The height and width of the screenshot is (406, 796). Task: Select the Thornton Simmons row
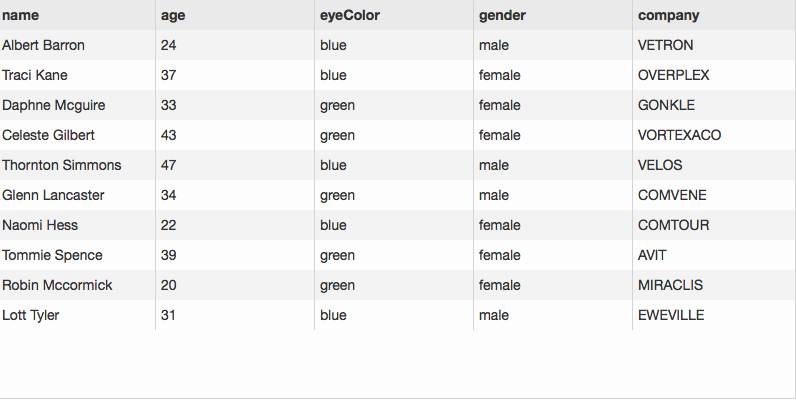click(398, 165)
